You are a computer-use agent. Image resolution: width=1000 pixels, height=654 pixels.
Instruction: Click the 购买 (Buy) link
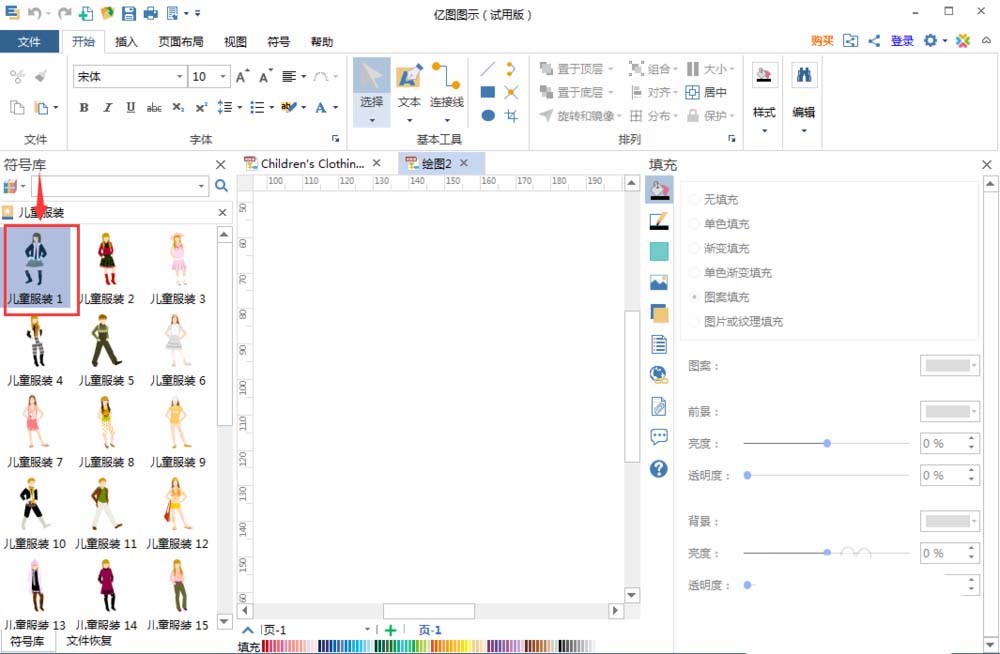(x=820, y=41)
